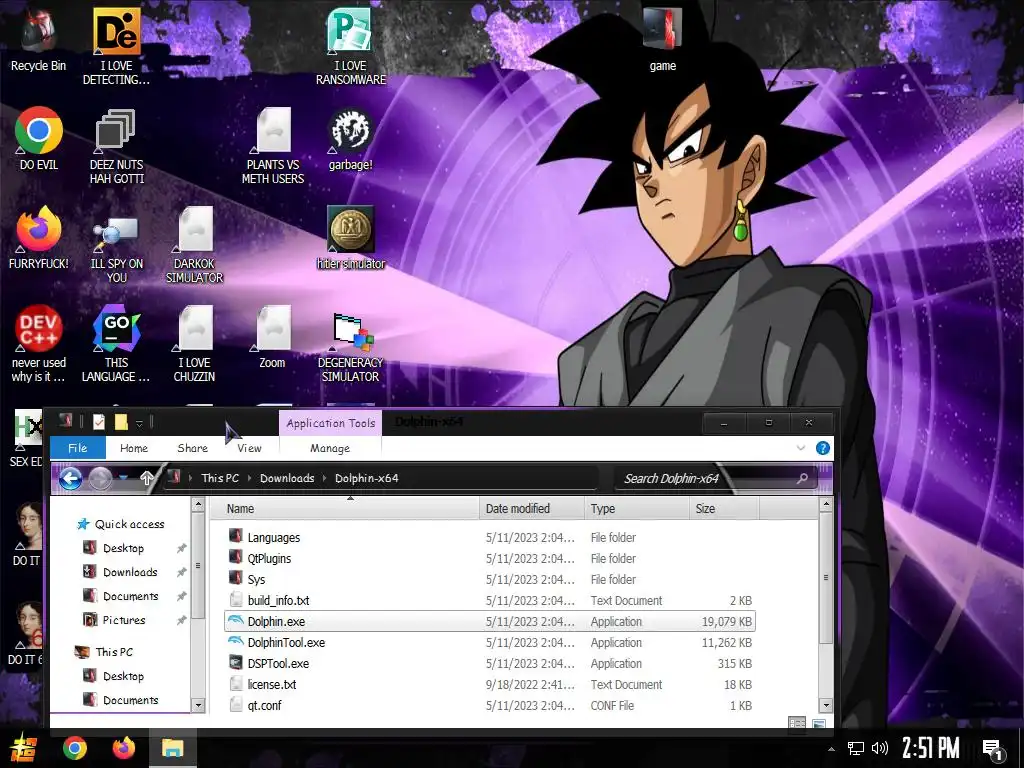Viewport: 1024px width, 768px height.
Task: Open the Dev C++ desktop shortcut
Action: [x=39, y=344]
